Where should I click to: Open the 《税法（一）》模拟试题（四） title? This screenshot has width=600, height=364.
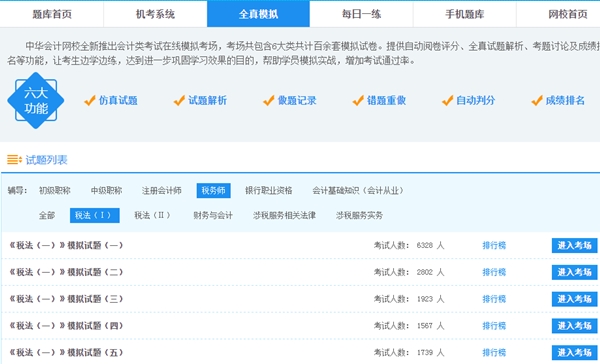pyautogui.click(x=66, y=326)
